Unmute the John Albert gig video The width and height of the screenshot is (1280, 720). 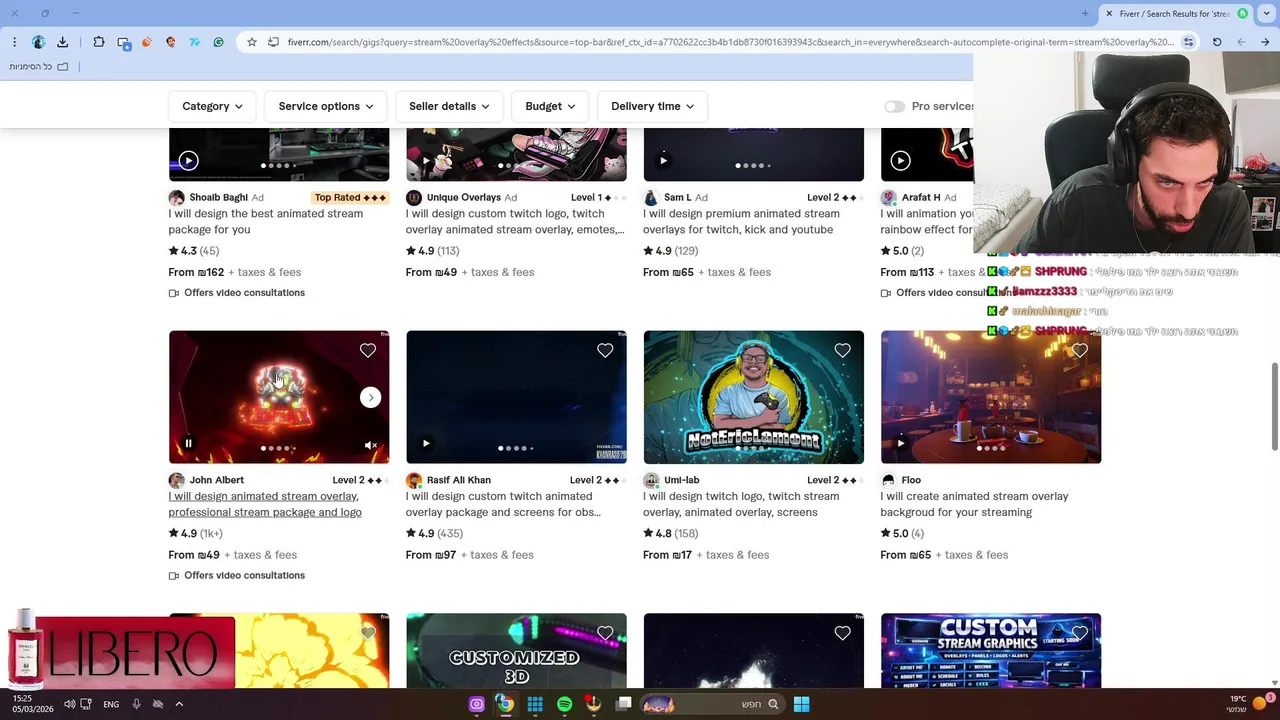pos(370,445)
